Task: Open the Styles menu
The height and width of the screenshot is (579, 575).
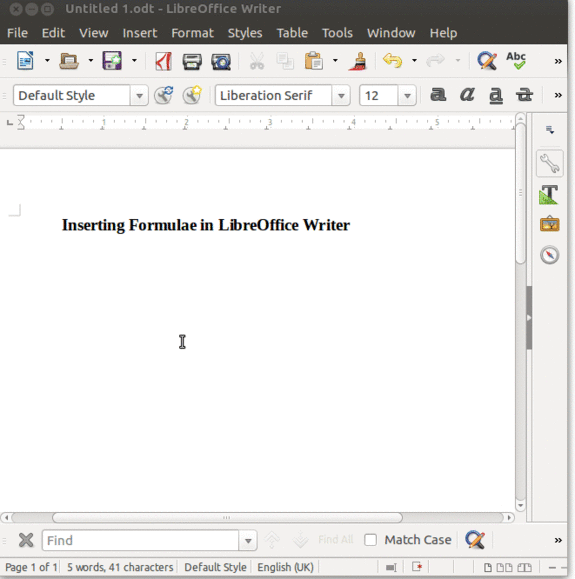Action: (x=245, y=33)
